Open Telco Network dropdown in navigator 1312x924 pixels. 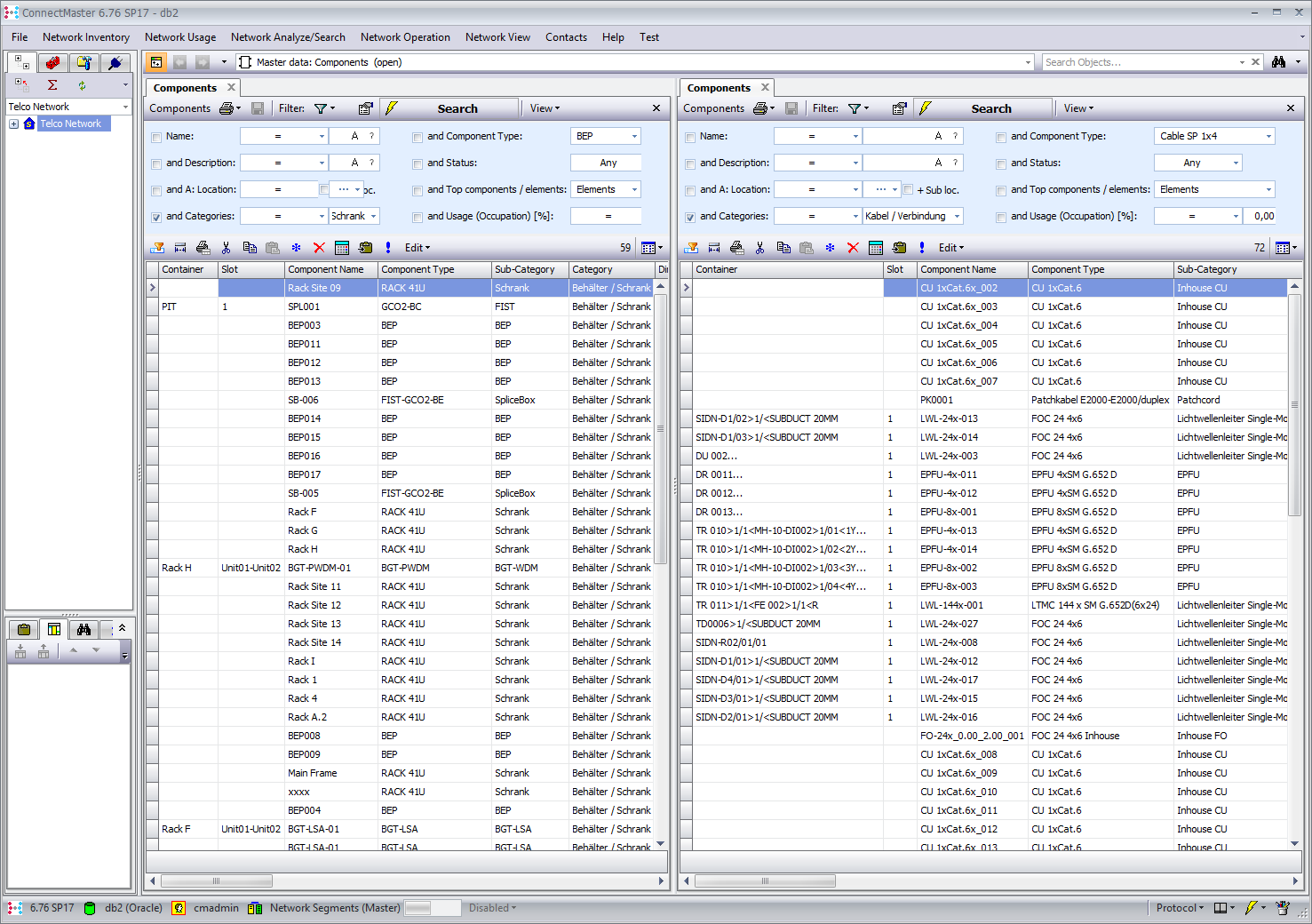(125, 107)
